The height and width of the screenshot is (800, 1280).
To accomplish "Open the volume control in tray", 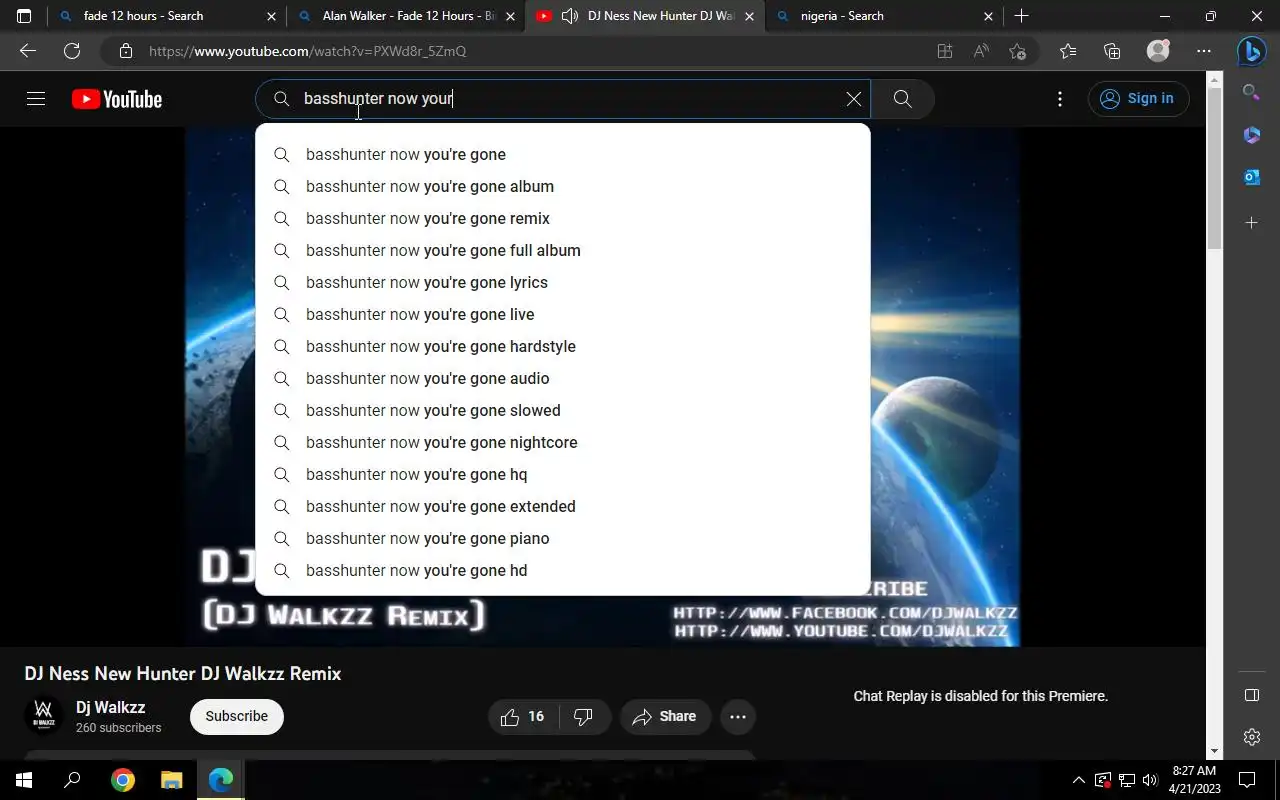I will 1150,780.
